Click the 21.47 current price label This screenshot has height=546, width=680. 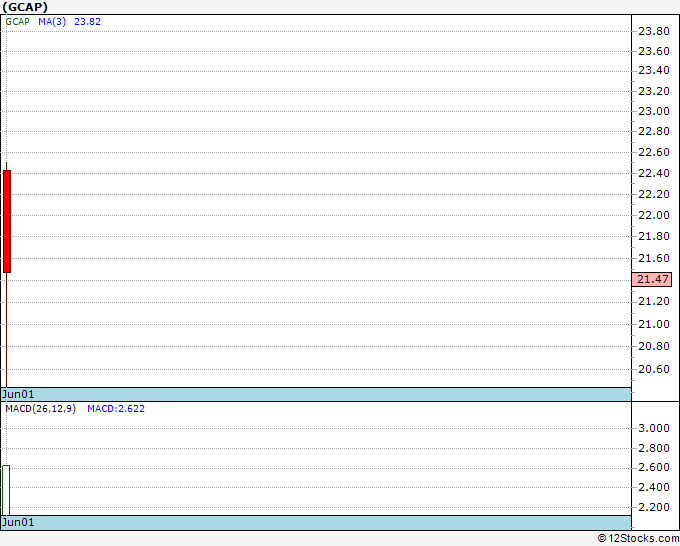652,279
